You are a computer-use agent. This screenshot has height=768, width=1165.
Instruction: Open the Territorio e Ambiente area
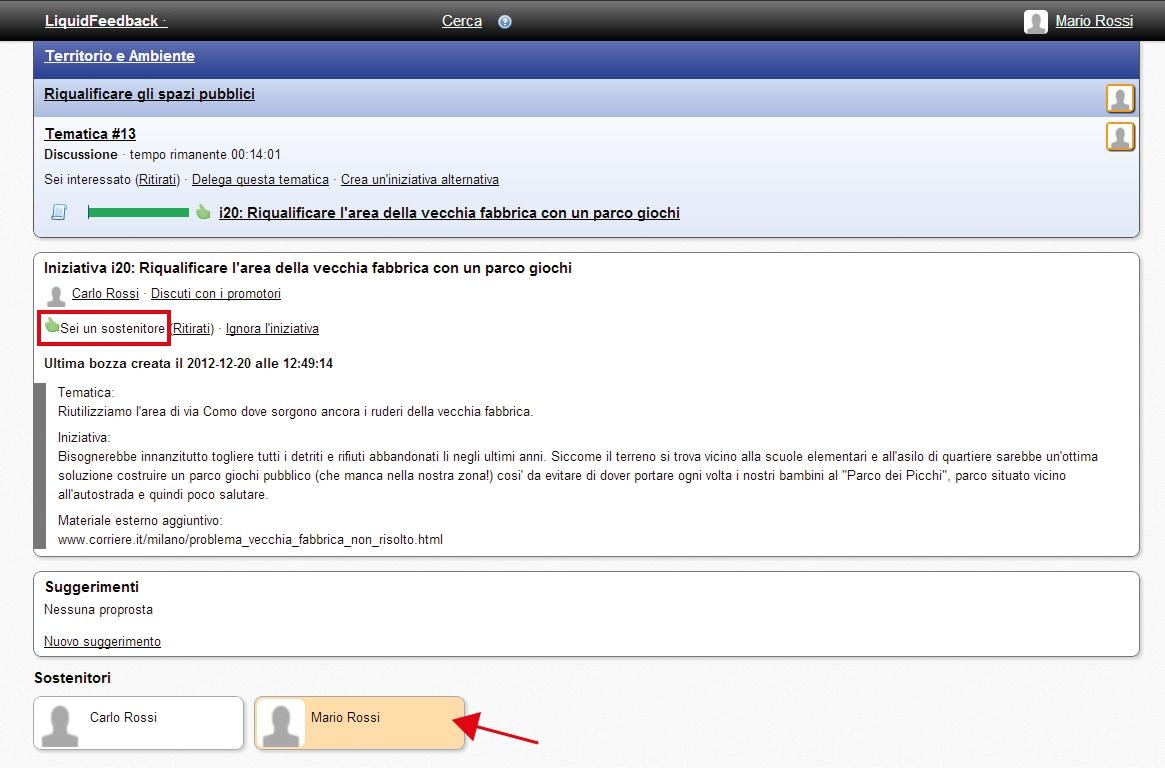120,56
